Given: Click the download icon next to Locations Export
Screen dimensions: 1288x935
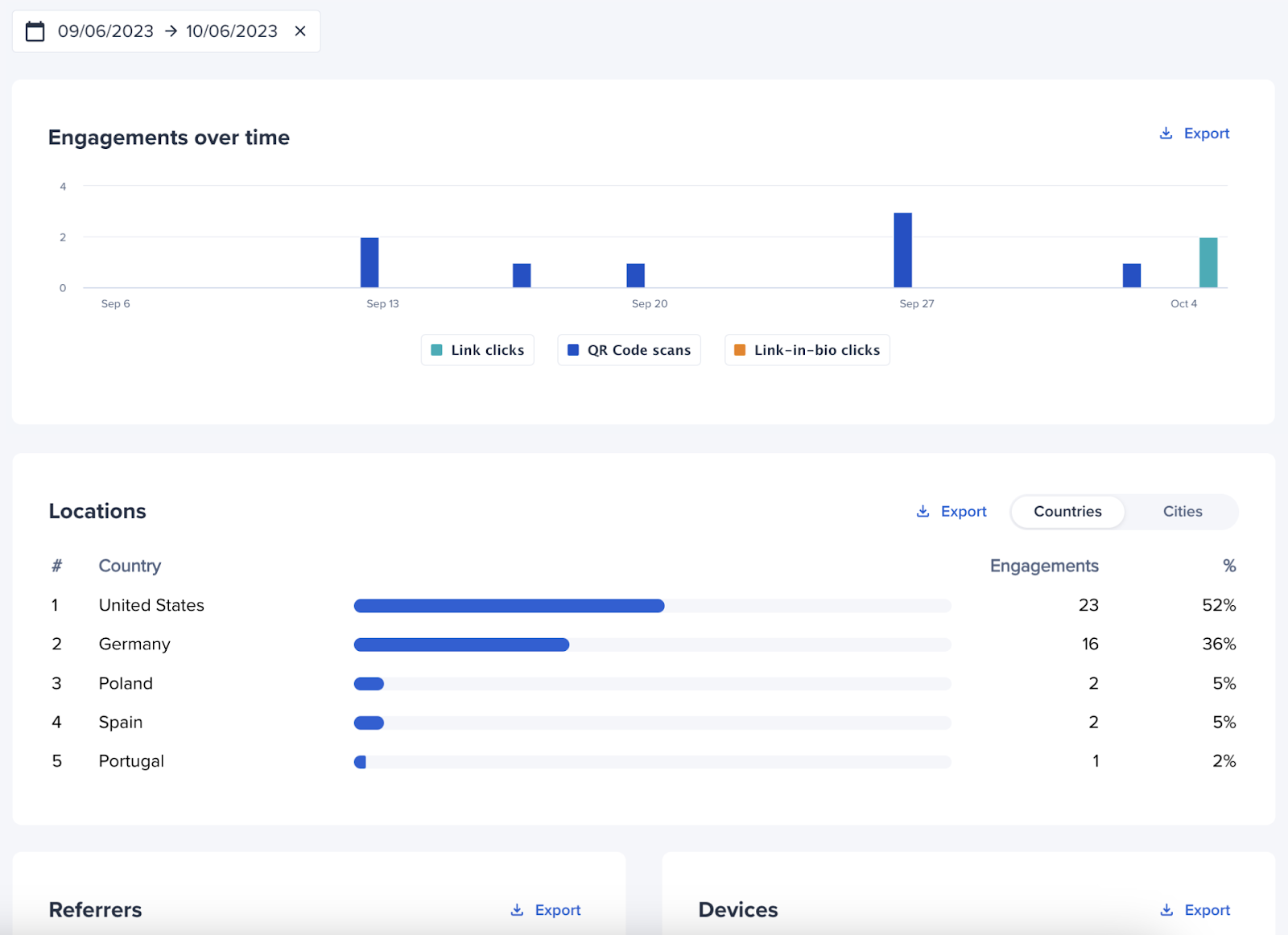Looking at the screenshot, I should tap(922, 511).
